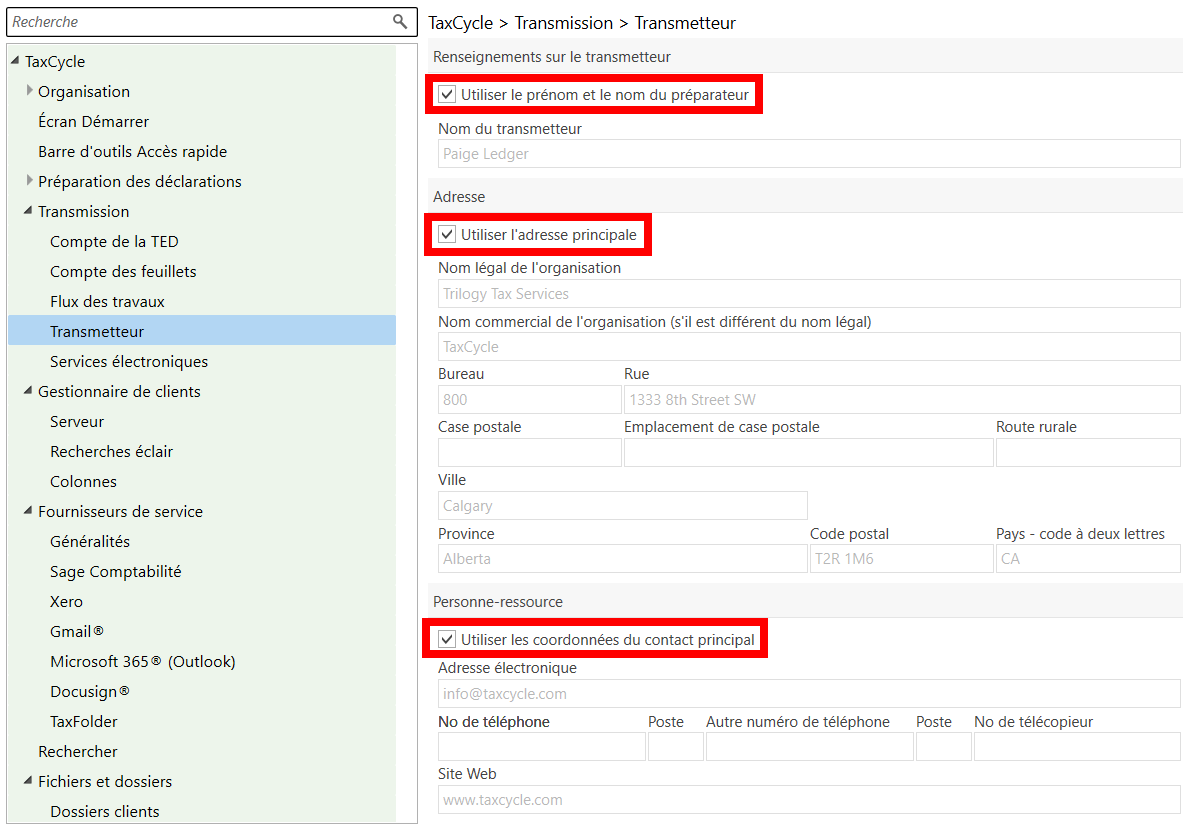Open Recherches éclair page
The height and width of the screenshot is (830, 1193).
coord(112,451)
